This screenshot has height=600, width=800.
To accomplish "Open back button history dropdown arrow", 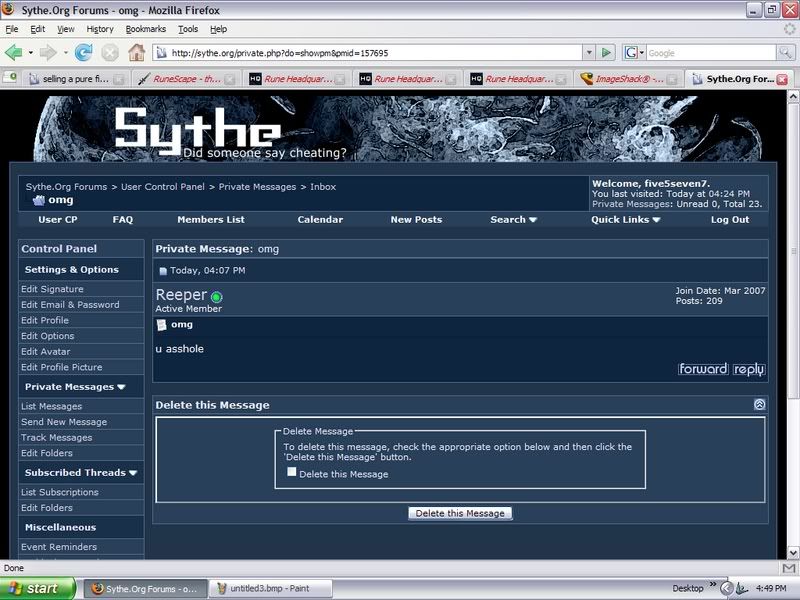I will [x=31, y=53].
